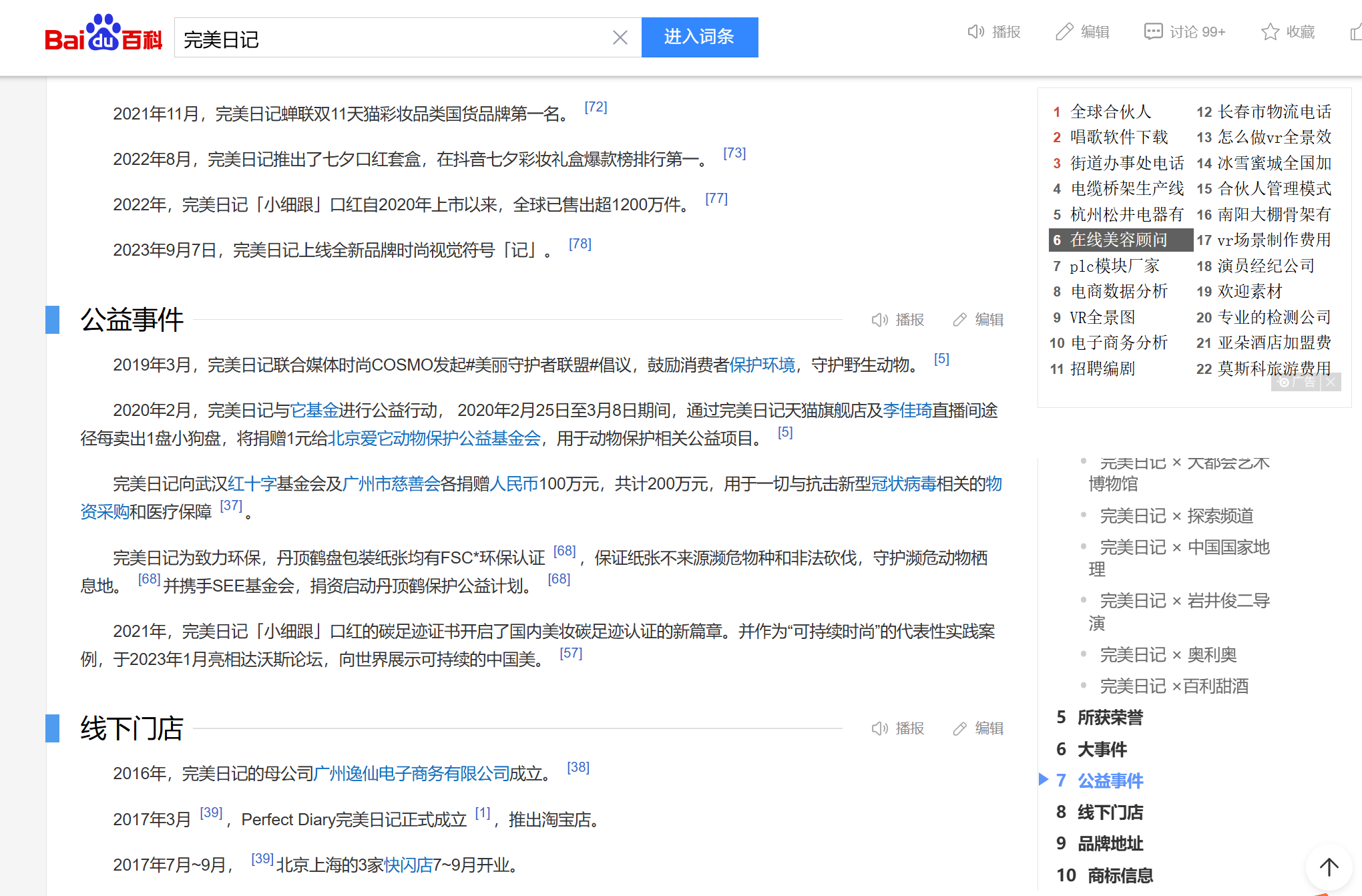This screenshot has width=1362, height=896.
Task: Open the 快闪店 link
Action: coord(408,865)
